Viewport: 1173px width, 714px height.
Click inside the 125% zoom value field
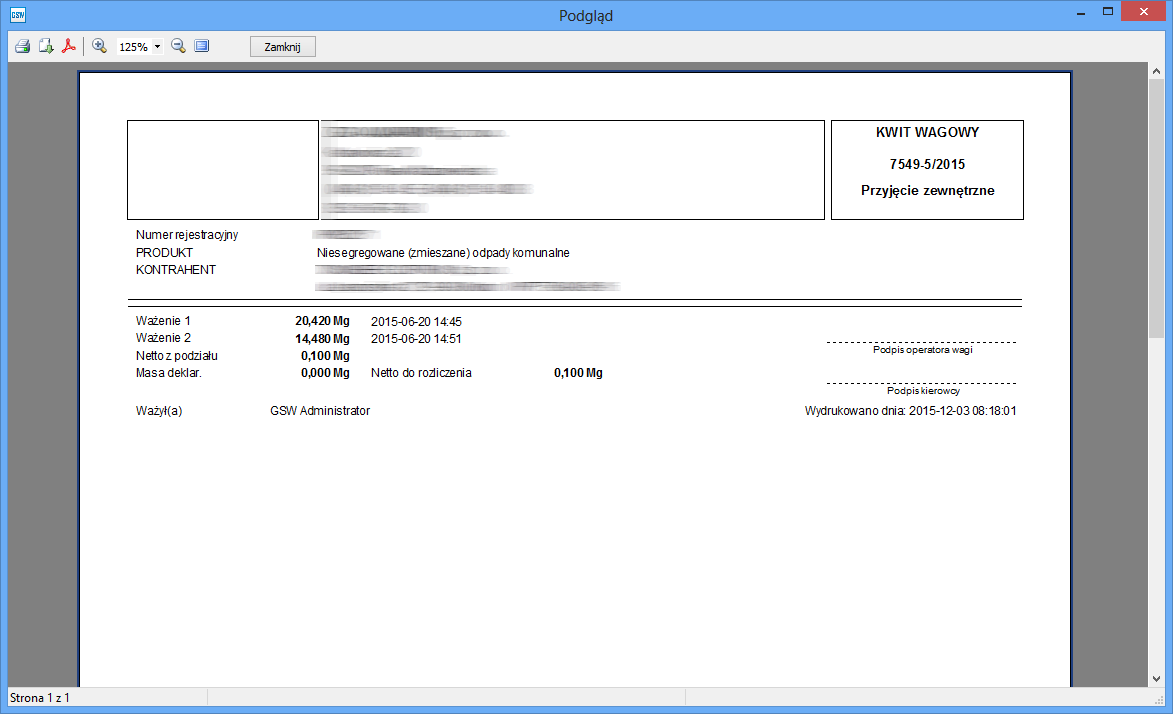click(x=133, y=47)
